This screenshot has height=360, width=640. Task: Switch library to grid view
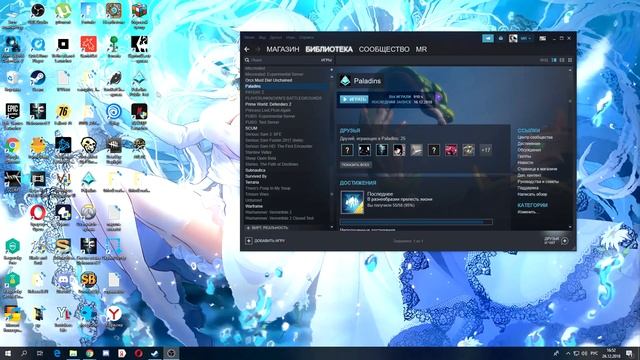coord(570,60)
